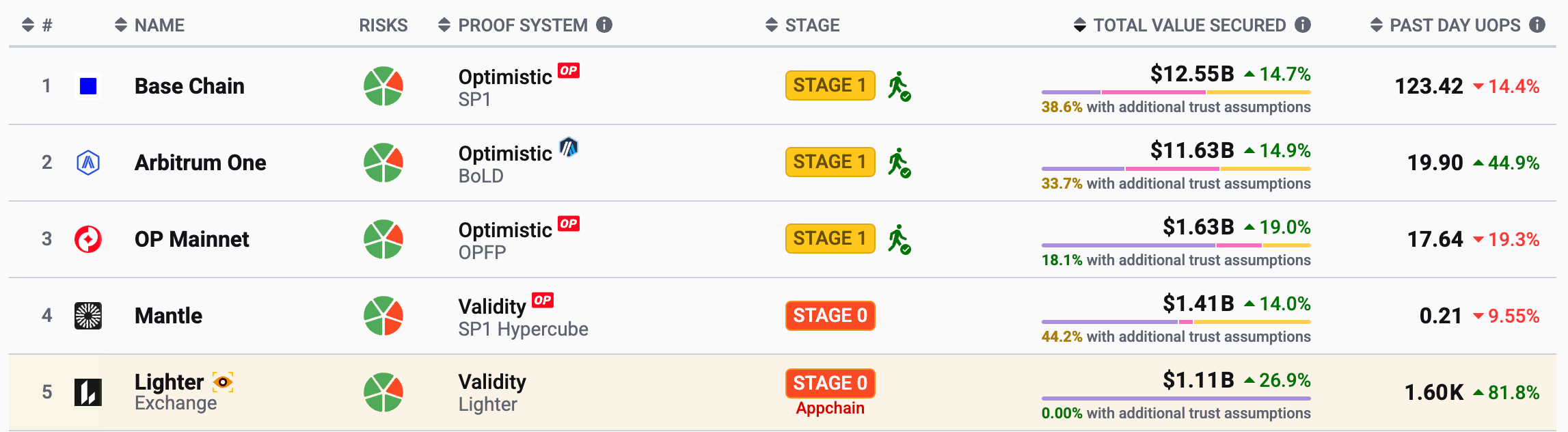1568x432 pixels.
Task: Click the Proof System info icon
Action: click(604, 25)
